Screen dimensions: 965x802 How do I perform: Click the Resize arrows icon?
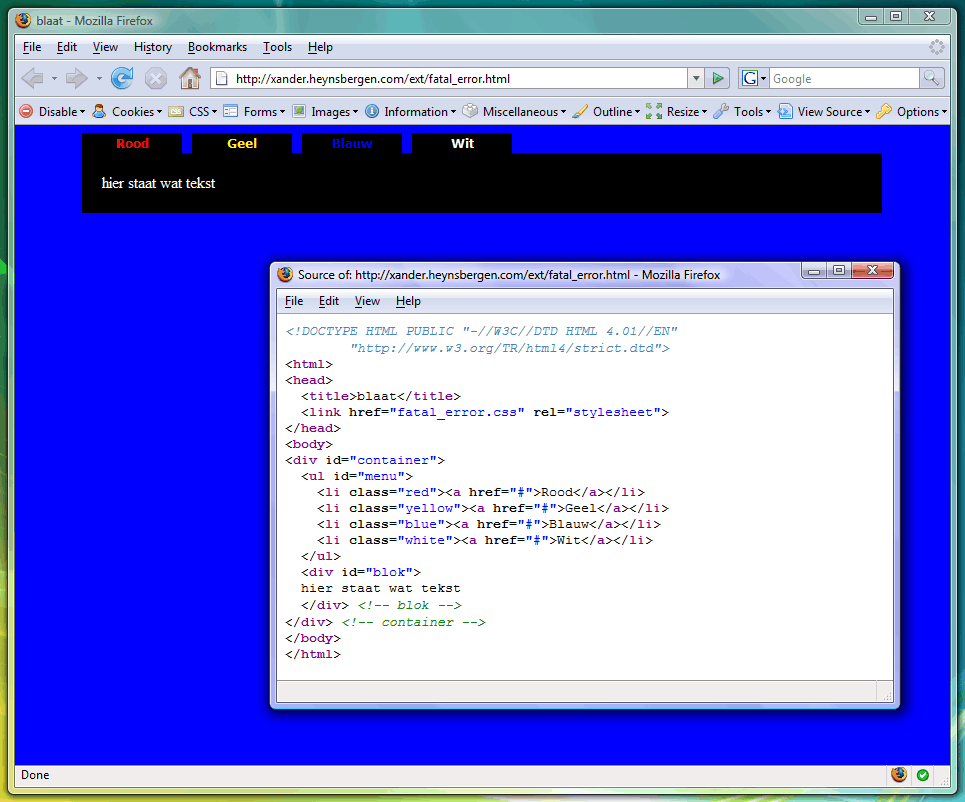tap(654, 111)
